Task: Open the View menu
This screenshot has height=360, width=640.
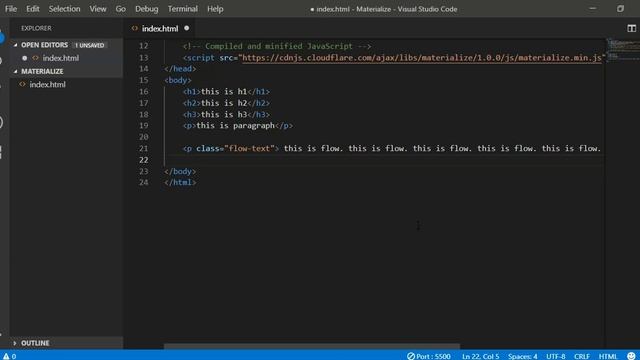Action: pos(98,9)
